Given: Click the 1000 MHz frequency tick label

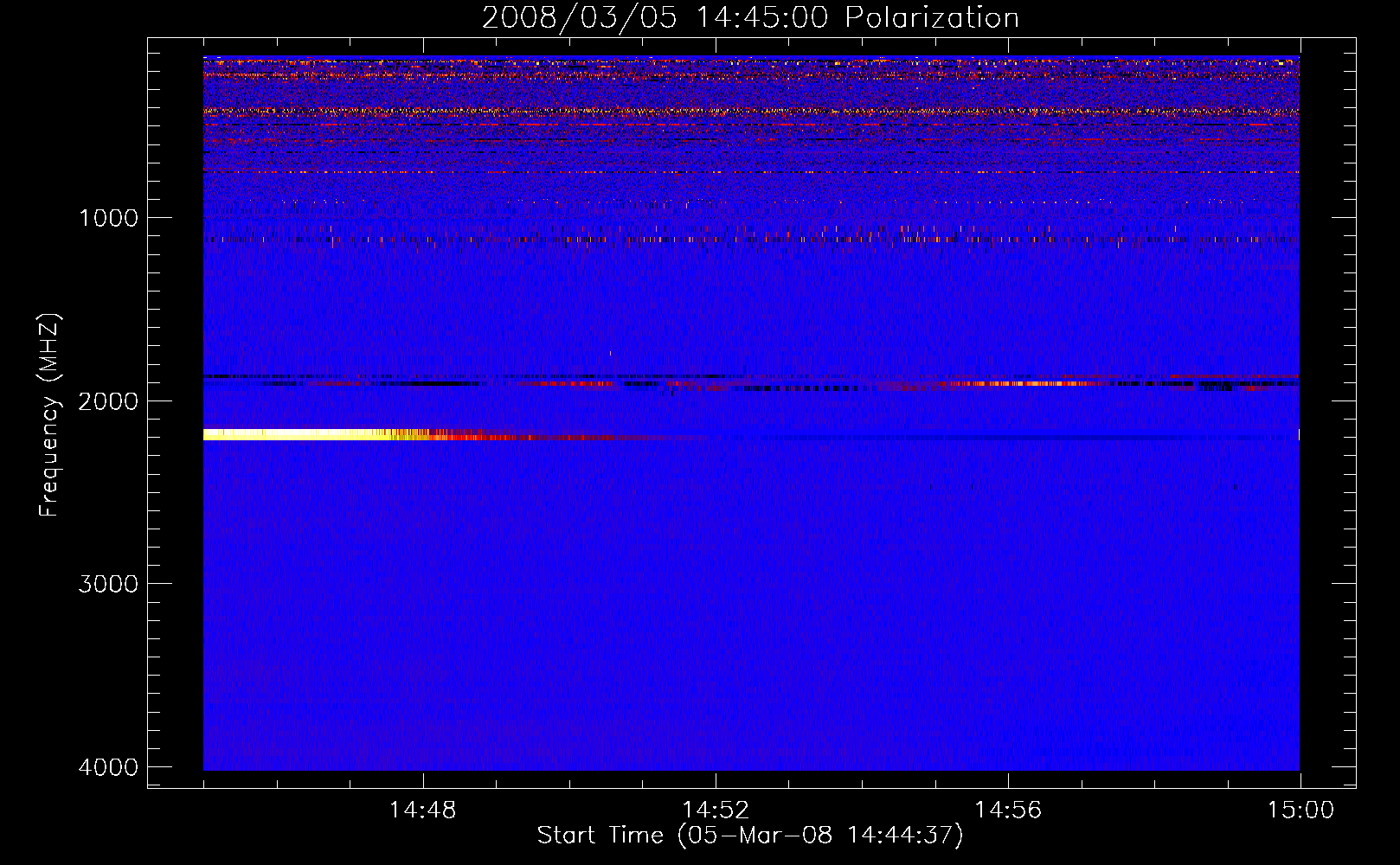Looking at the screenshot, I should [108, 218].
